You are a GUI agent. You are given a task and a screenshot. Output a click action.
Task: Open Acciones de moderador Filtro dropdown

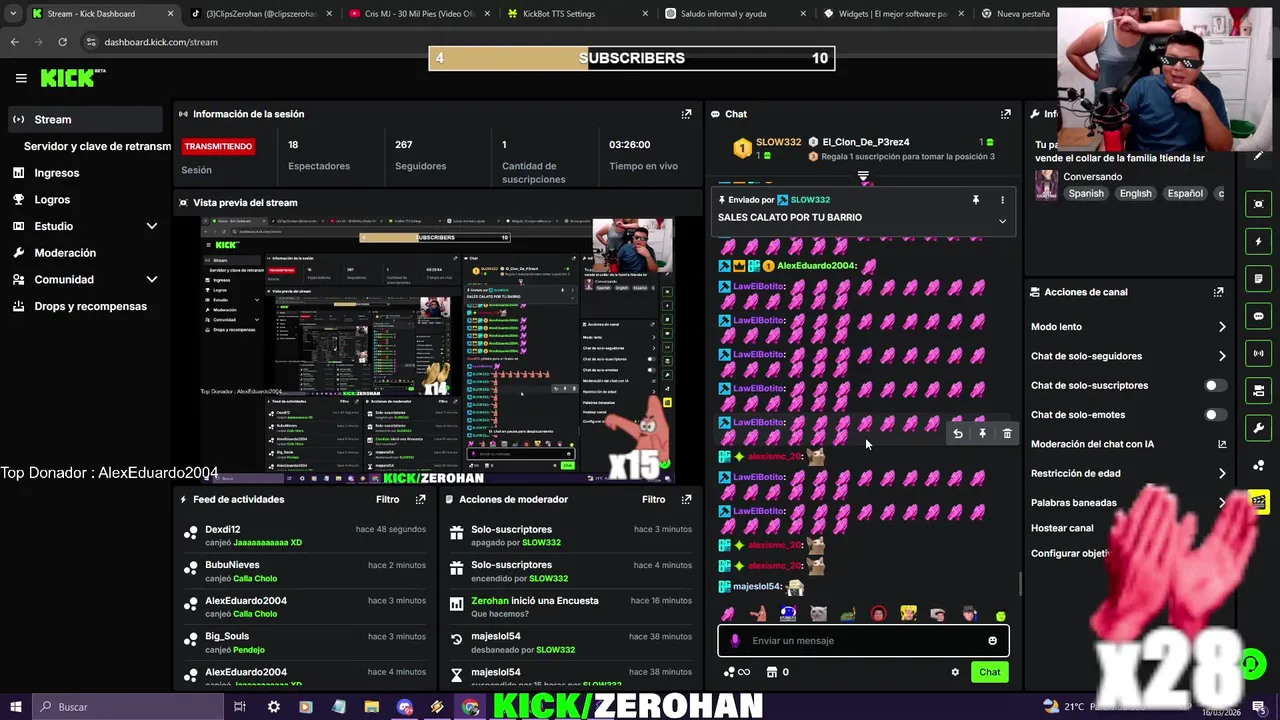pos(653,499)
